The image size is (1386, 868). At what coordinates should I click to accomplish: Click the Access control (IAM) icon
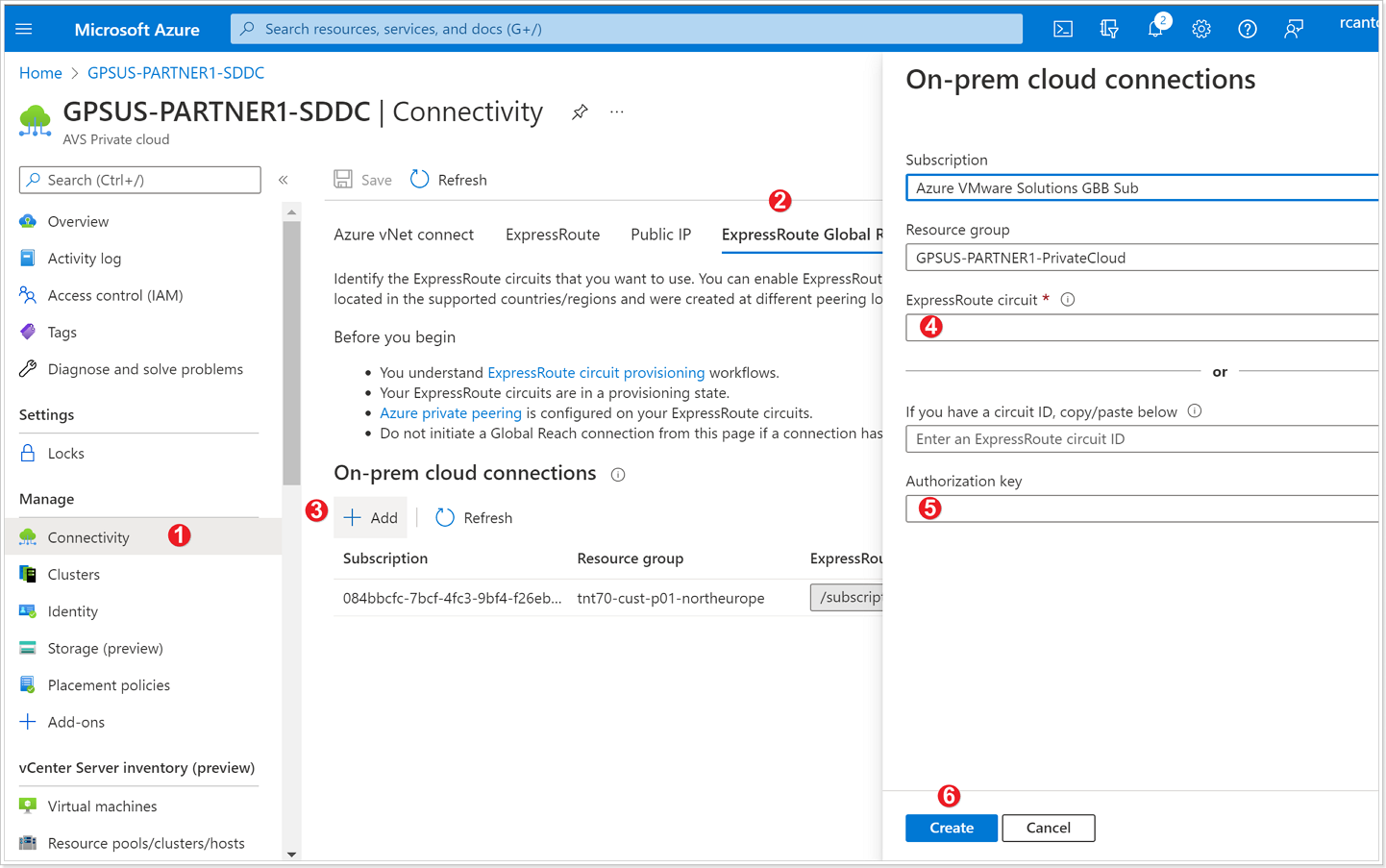pos(28,295)
